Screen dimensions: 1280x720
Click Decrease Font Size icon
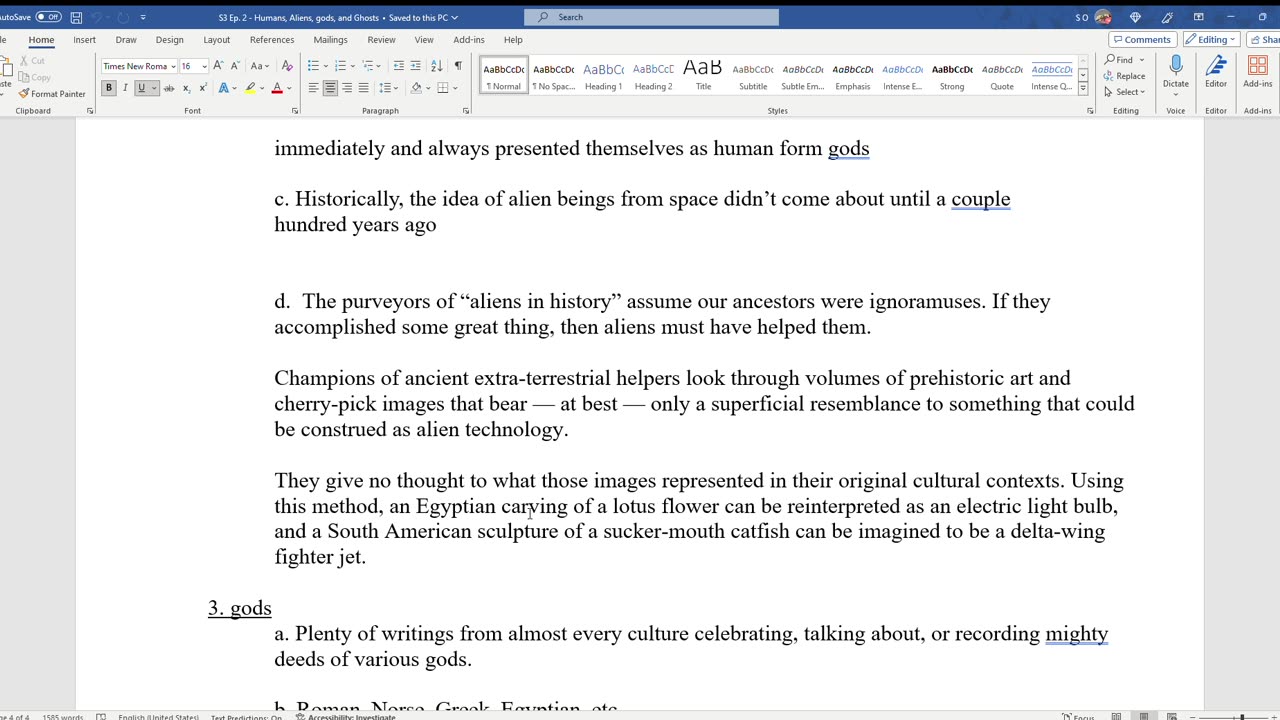[235, 66]
